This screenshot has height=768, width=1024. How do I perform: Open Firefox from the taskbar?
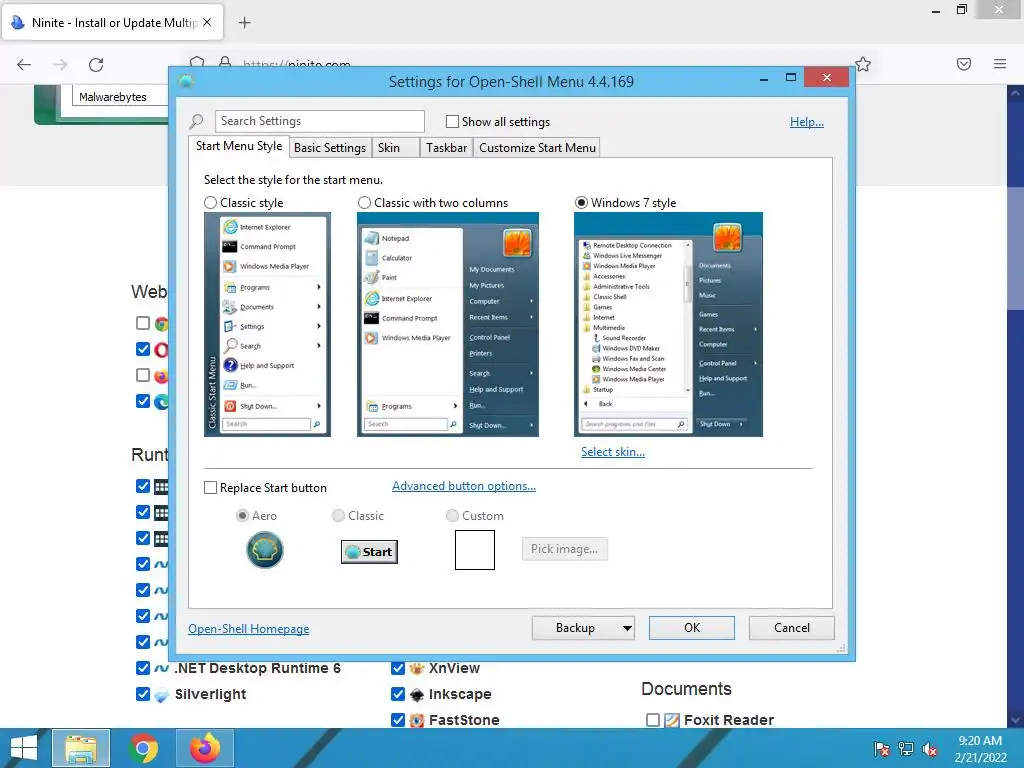[205, 748]
